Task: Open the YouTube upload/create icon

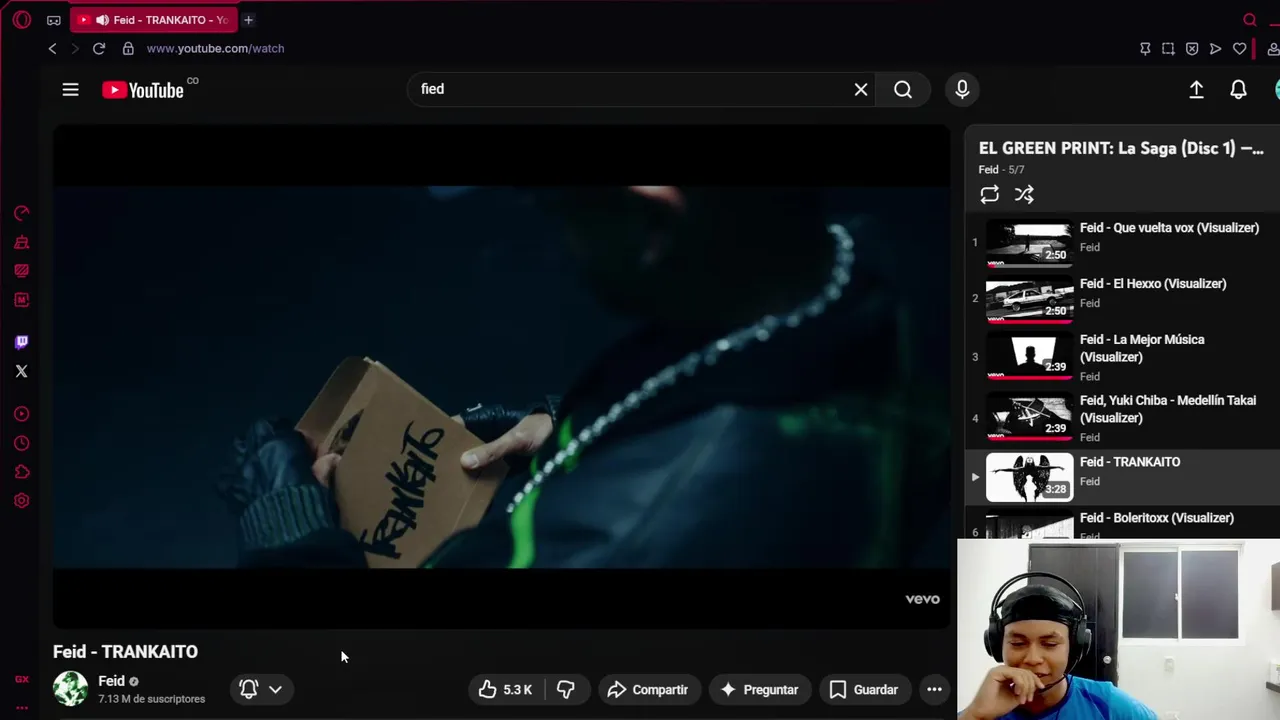Action: pyautogui.click(x=1196, y=90)
